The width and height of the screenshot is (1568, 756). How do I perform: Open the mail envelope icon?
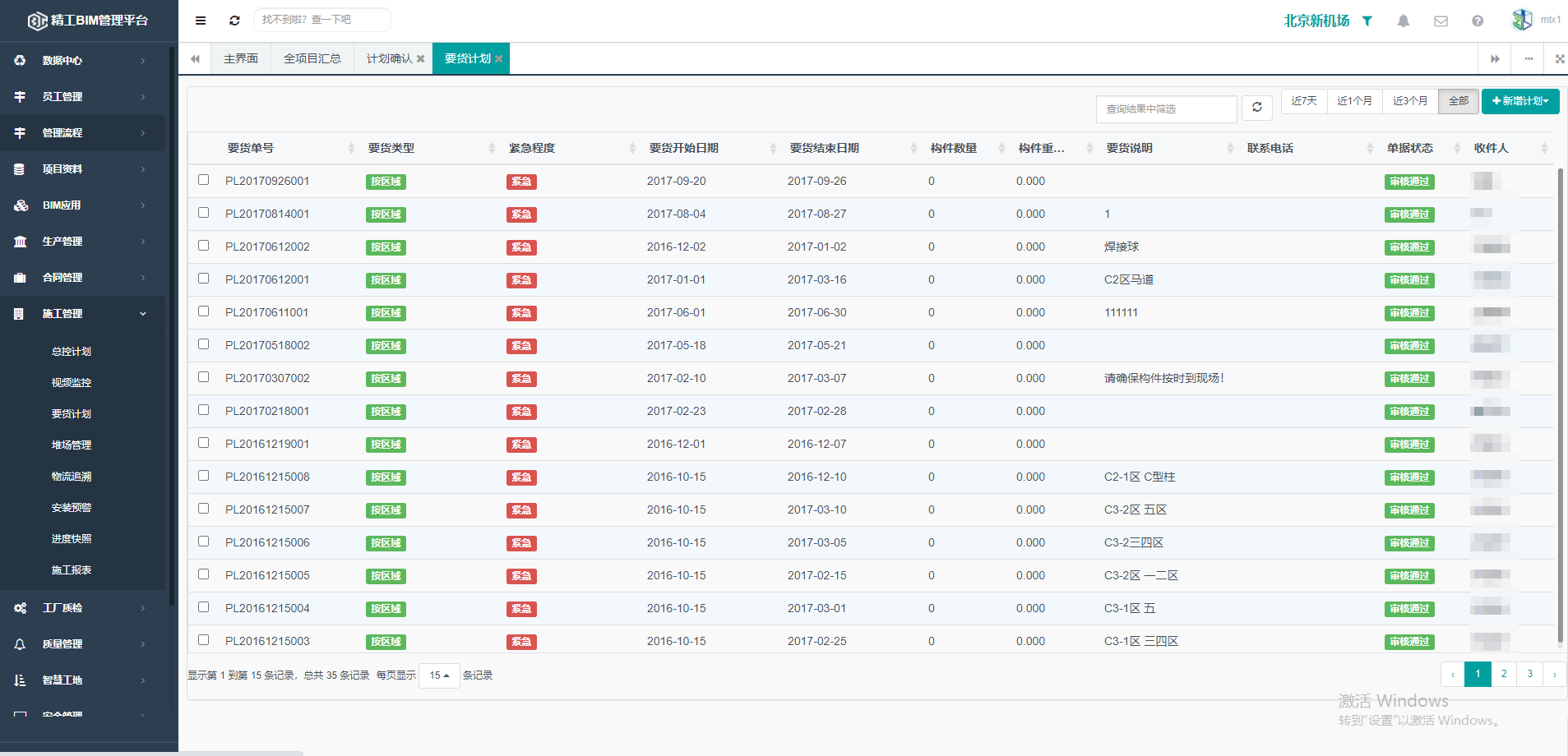(x=1441, y=21)
